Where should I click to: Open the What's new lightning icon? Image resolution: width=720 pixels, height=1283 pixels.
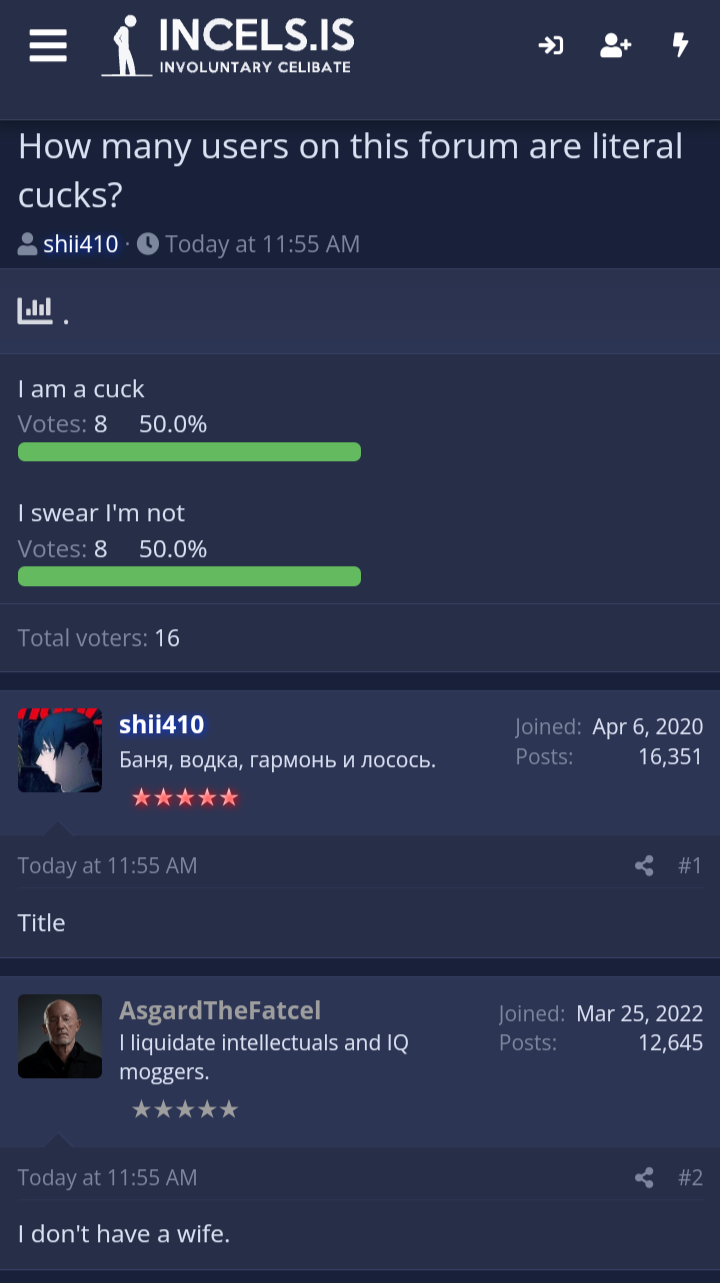(681, 45)
